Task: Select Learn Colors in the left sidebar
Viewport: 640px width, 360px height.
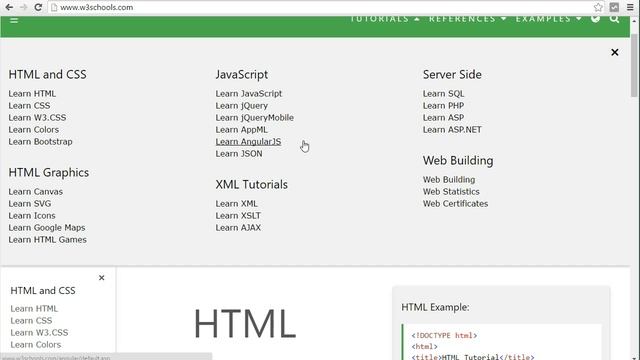Action: (x=36, y=345)
